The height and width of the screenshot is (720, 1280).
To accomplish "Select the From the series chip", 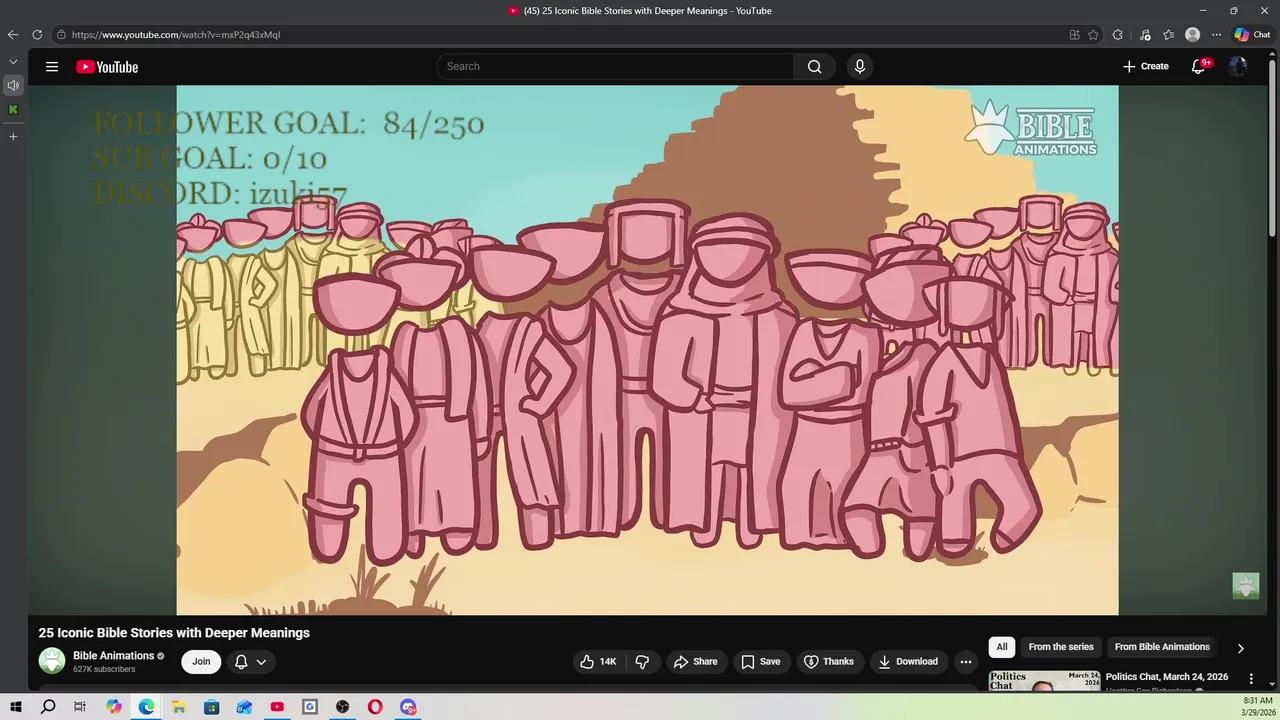I will (x=1061, y=647).
